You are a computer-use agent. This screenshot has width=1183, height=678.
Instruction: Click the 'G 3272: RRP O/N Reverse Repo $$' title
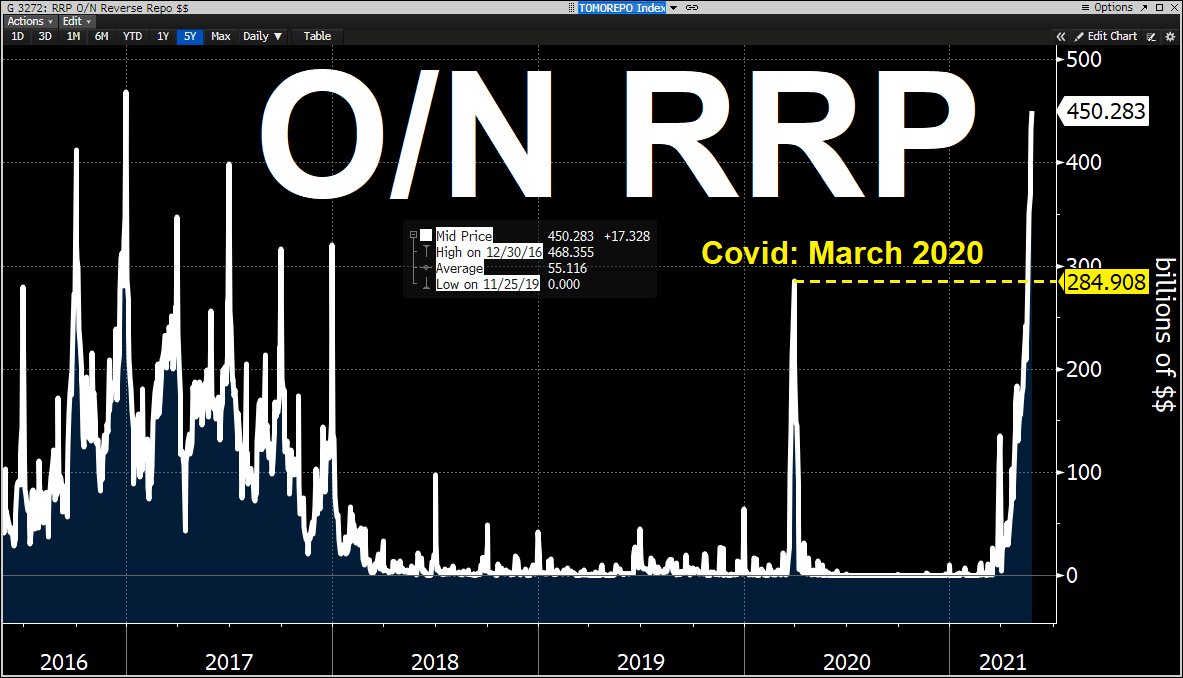point(97,8)
